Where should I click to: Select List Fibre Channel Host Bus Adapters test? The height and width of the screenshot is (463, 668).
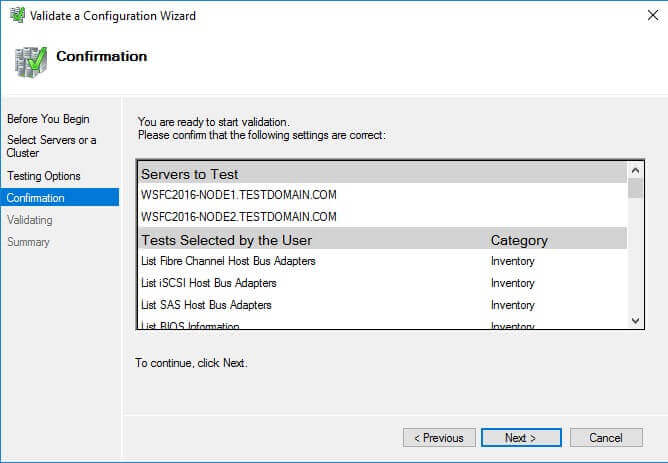[228, 261]
